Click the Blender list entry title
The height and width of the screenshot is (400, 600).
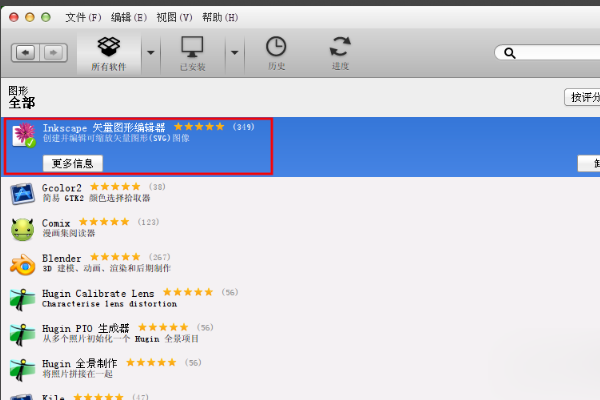click(61, 258)
